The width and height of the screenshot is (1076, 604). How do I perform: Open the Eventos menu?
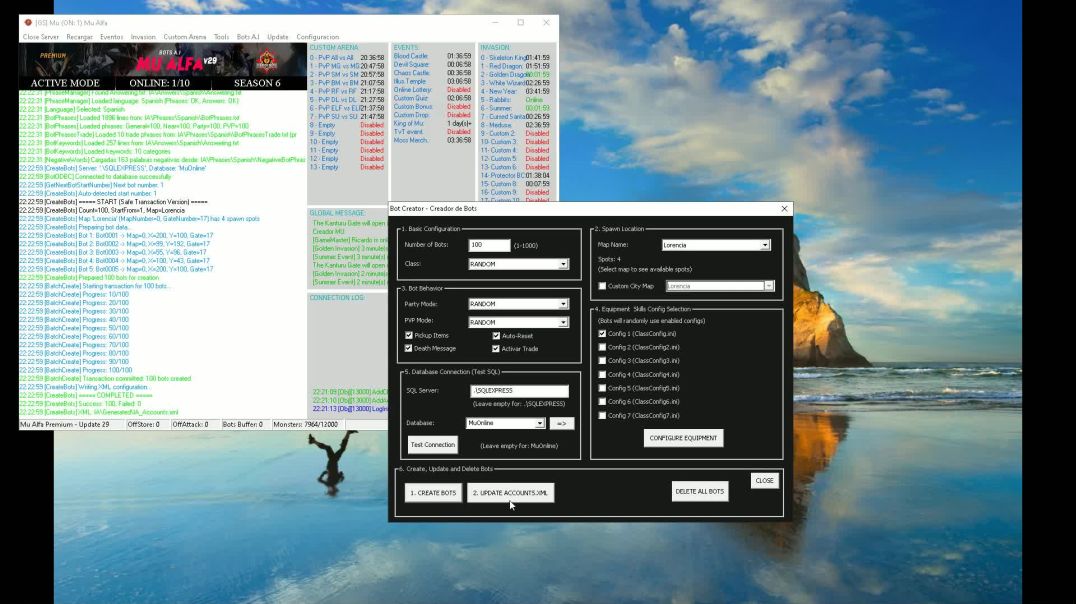111,37
